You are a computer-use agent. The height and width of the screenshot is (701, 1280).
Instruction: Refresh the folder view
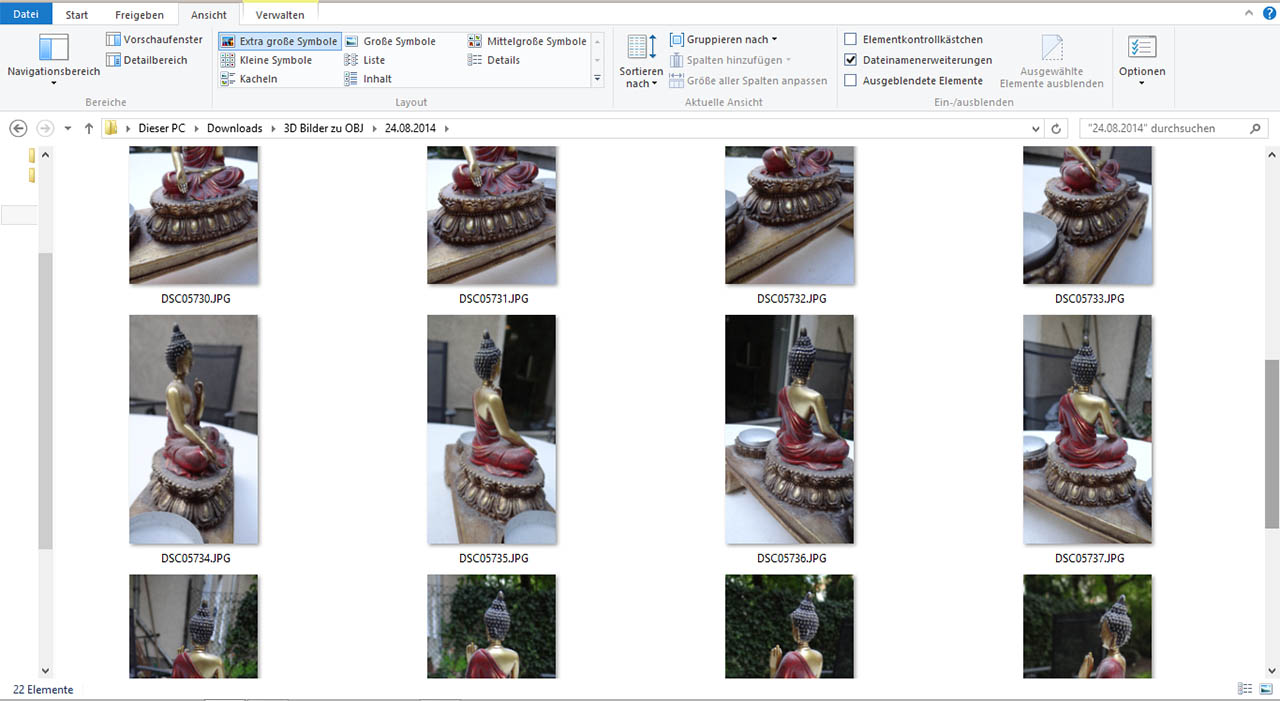[1057, 129]
